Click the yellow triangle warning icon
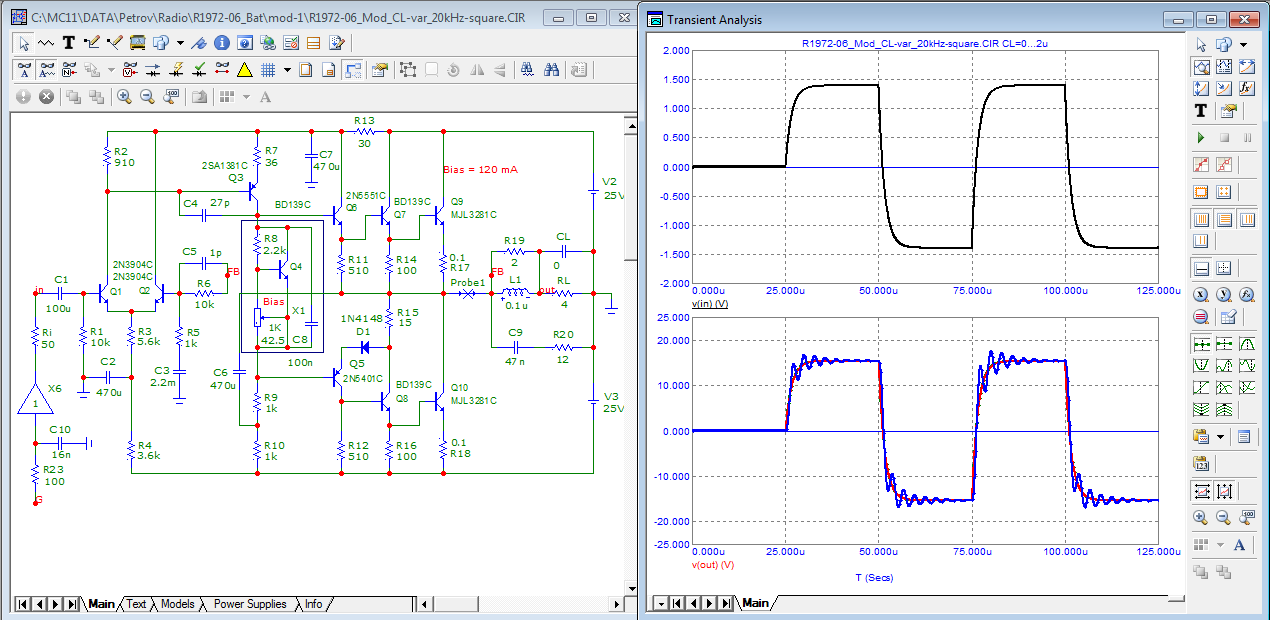 pos(244,70)
